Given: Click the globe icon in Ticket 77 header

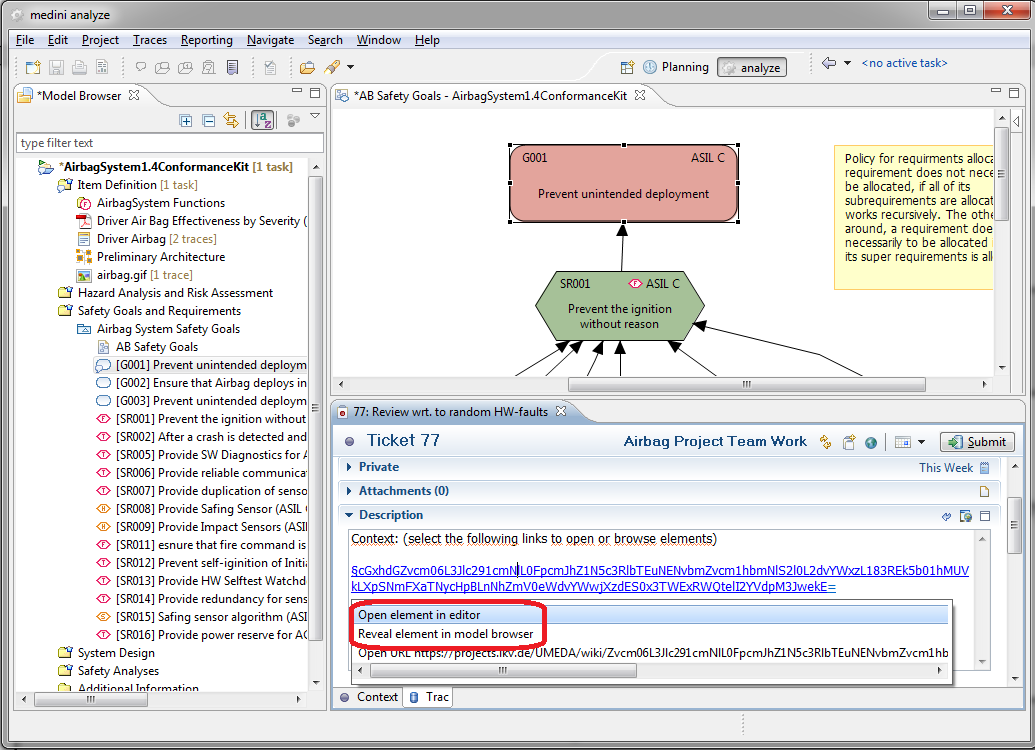Looking at the screenshot, I should pyautogui.click(x=871, y=442).
